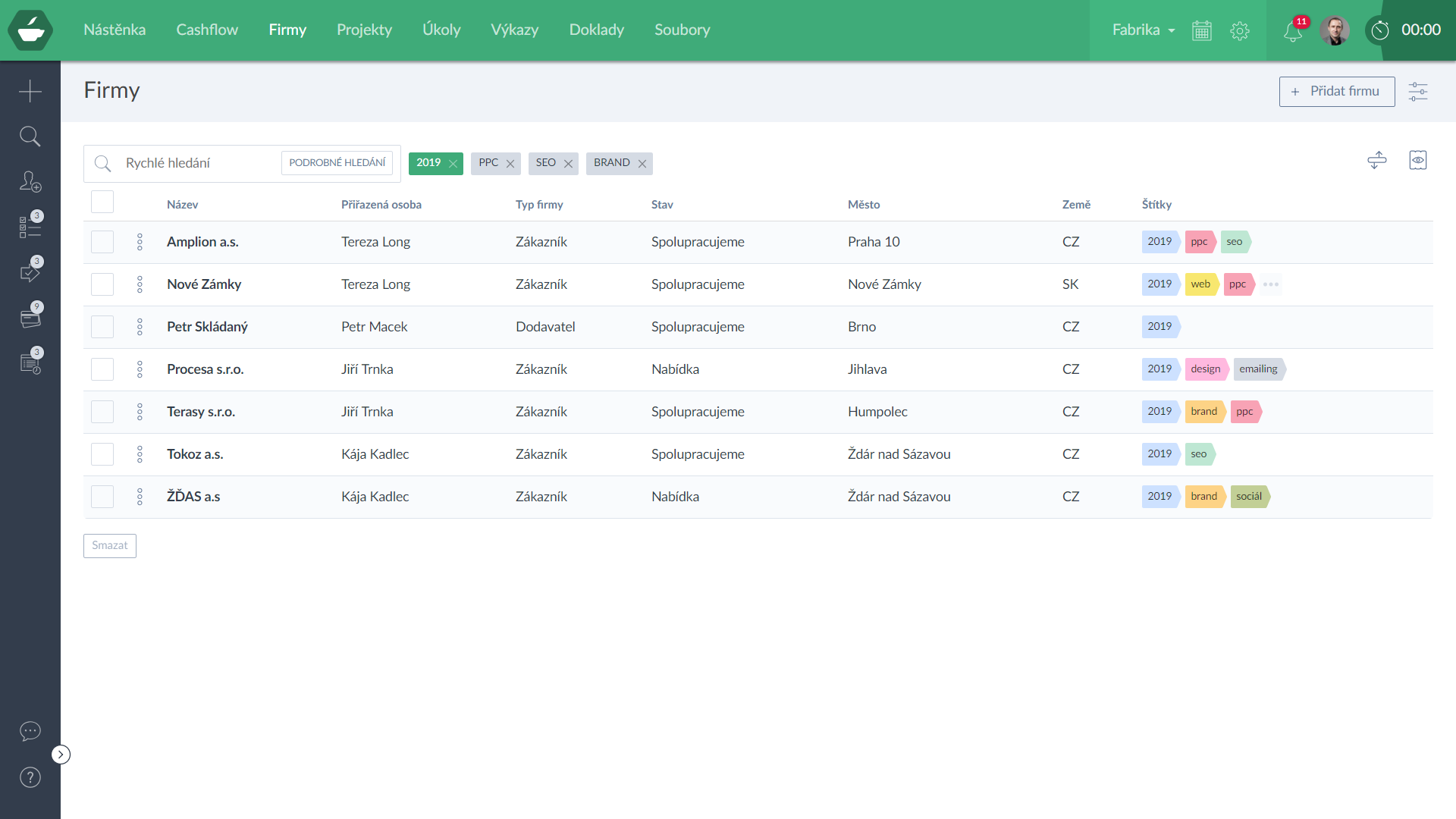Select the Terasy s.r.o. row checkbox

[x=102, y=412]
